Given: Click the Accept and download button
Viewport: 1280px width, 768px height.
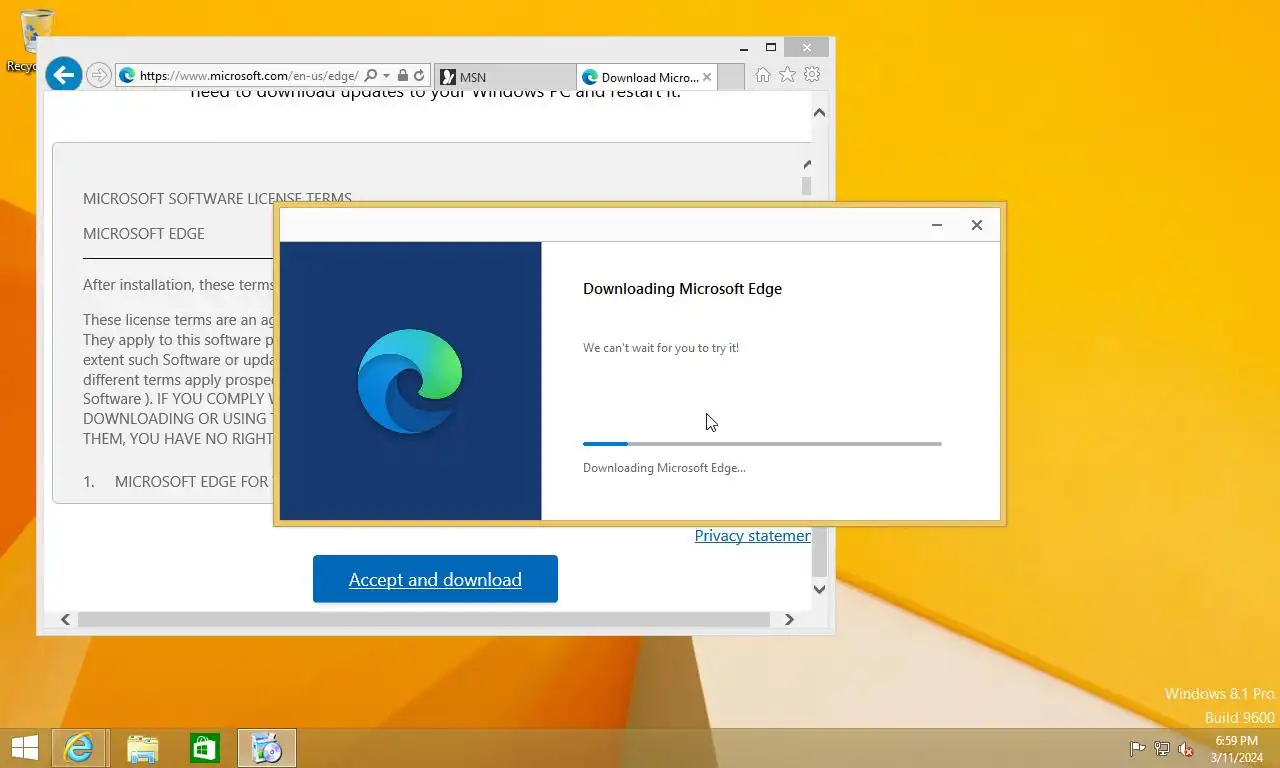Looking at the screenshot, I should coord(435,579).
